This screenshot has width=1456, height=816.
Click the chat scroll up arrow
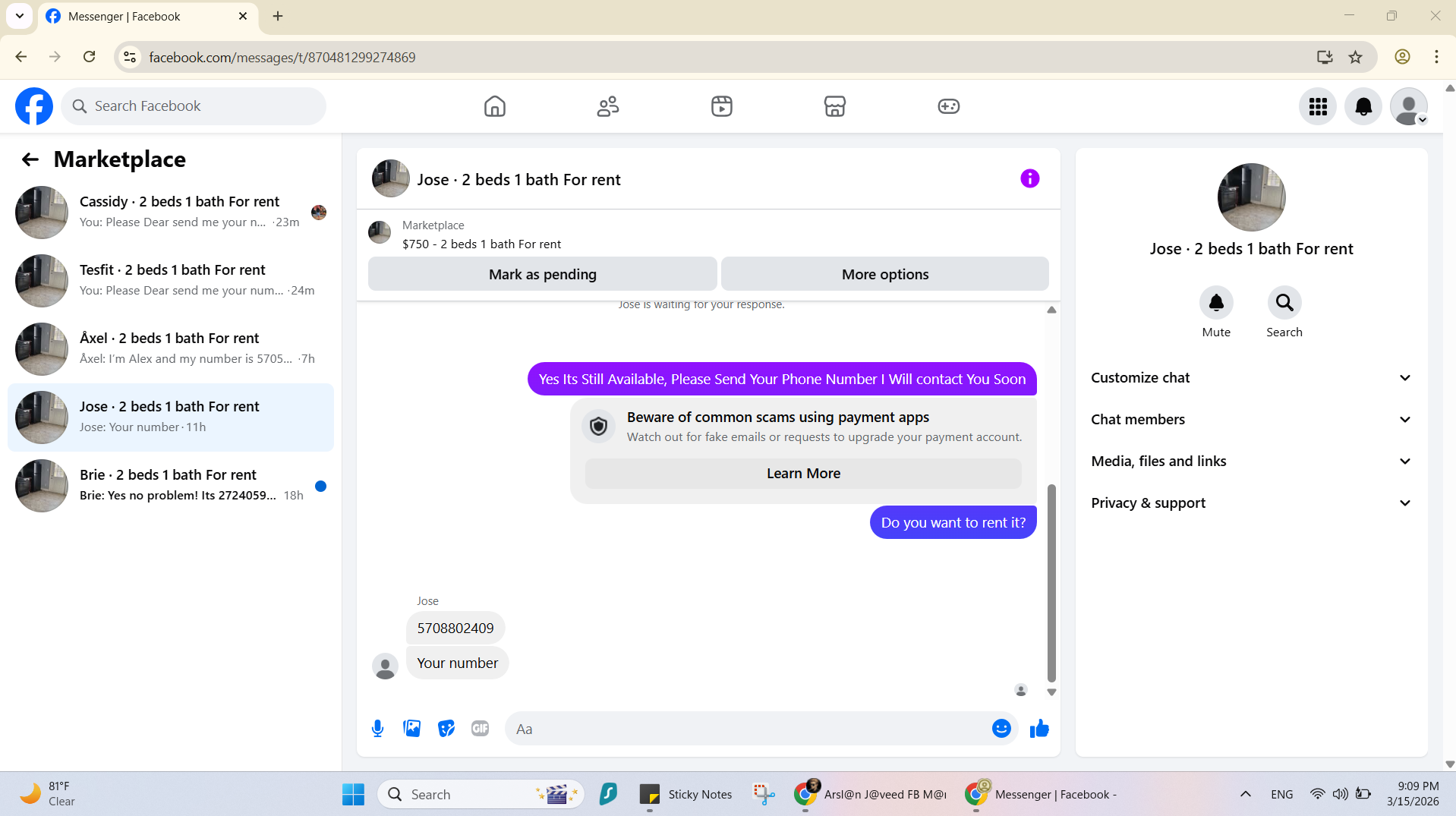coord(1051,310)
